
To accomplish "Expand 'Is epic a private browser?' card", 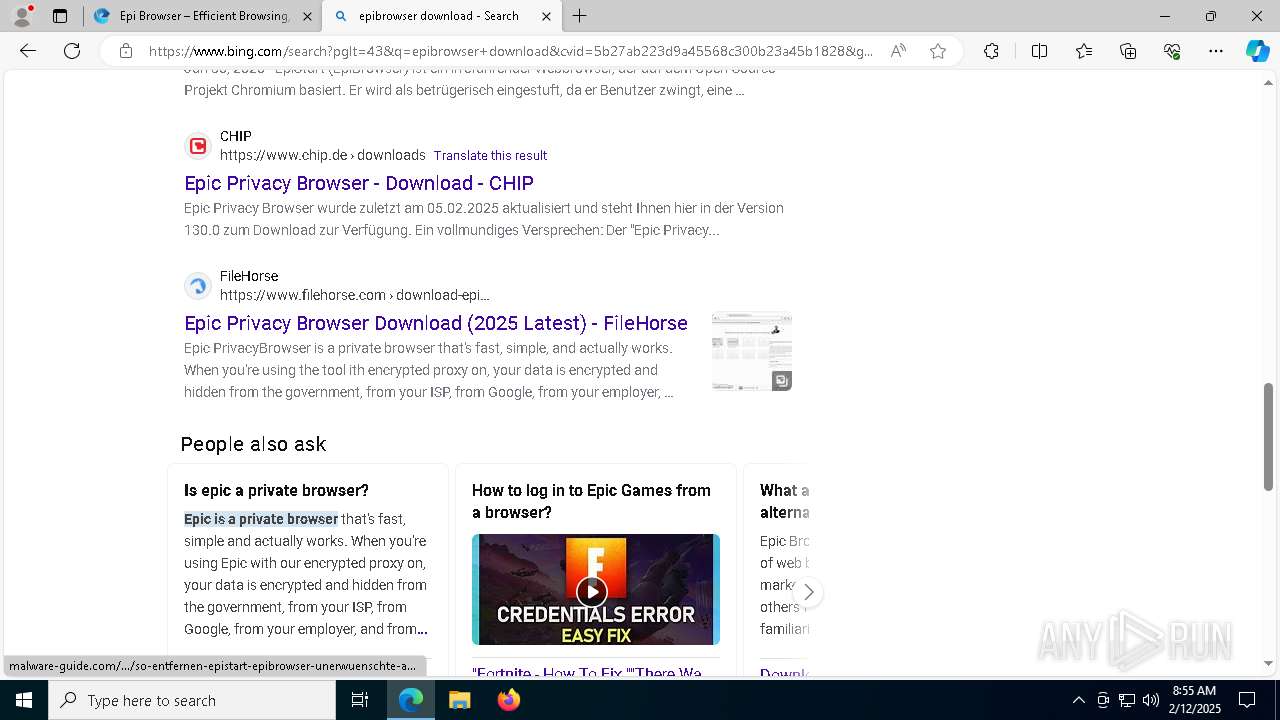I will tap(276, 490).
